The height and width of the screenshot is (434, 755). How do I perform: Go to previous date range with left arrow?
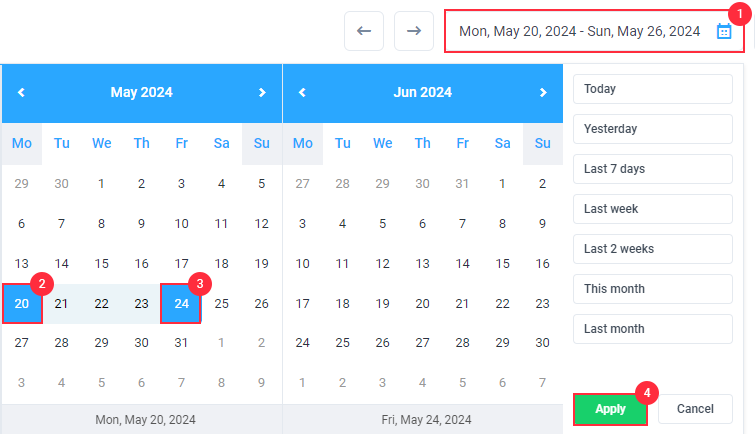tap(364, 31)
